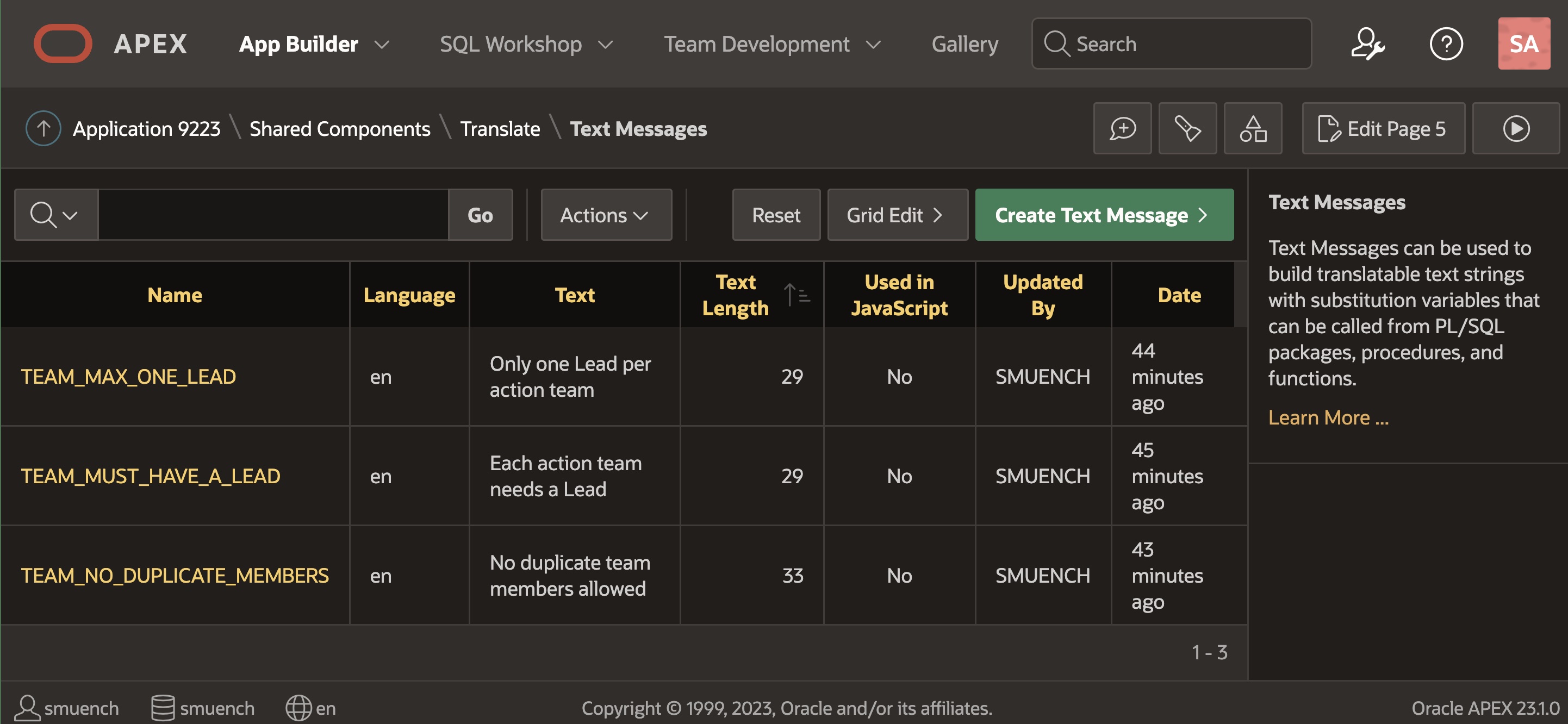Viewport: 1568px width, 724px height.
Task: Click the up-arrow breadcrumb icon
Action: (x=43, y=128)
